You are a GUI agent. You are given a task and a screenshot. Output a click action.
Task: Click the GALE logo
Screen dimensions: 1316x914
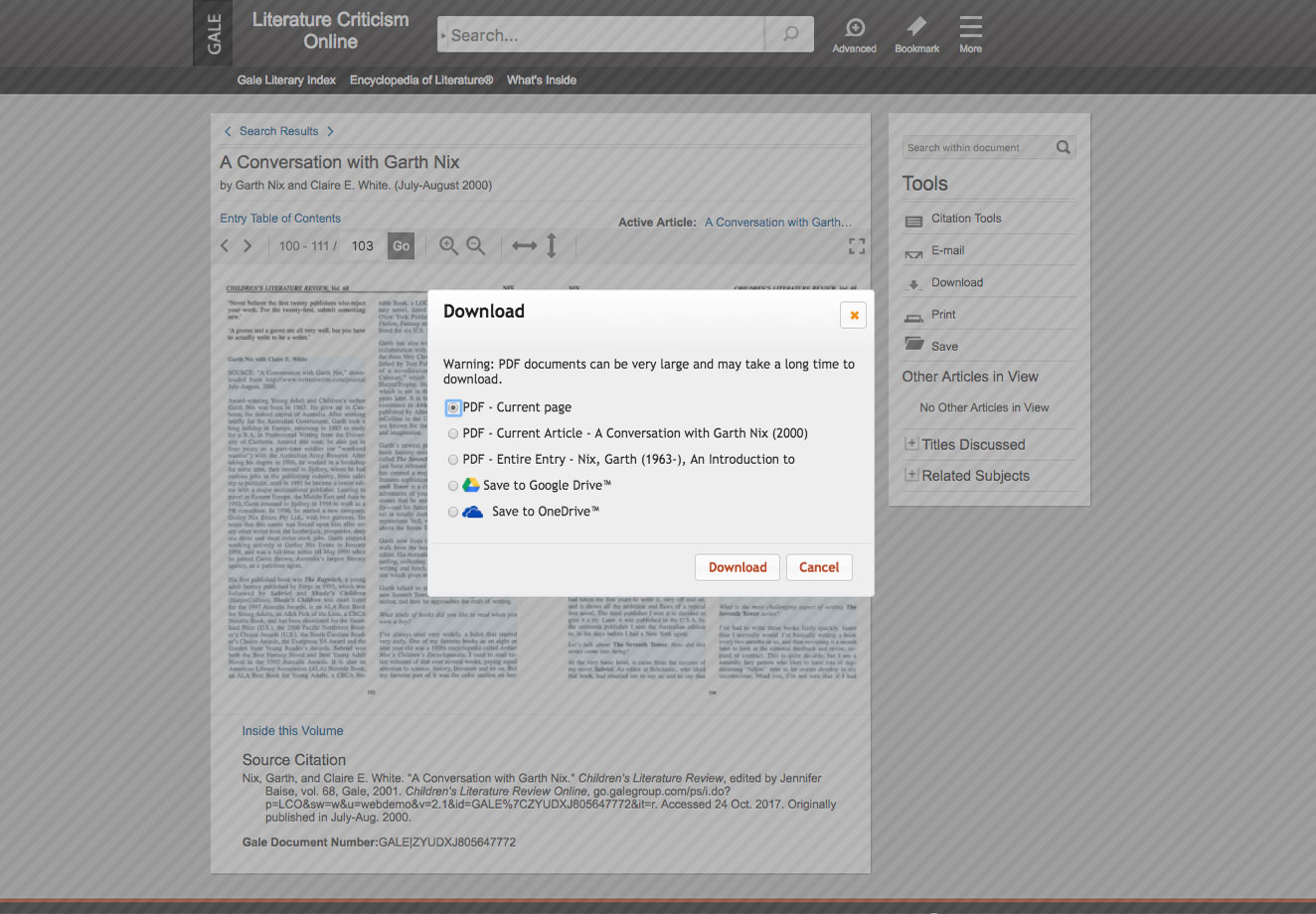tap(213, 33)
